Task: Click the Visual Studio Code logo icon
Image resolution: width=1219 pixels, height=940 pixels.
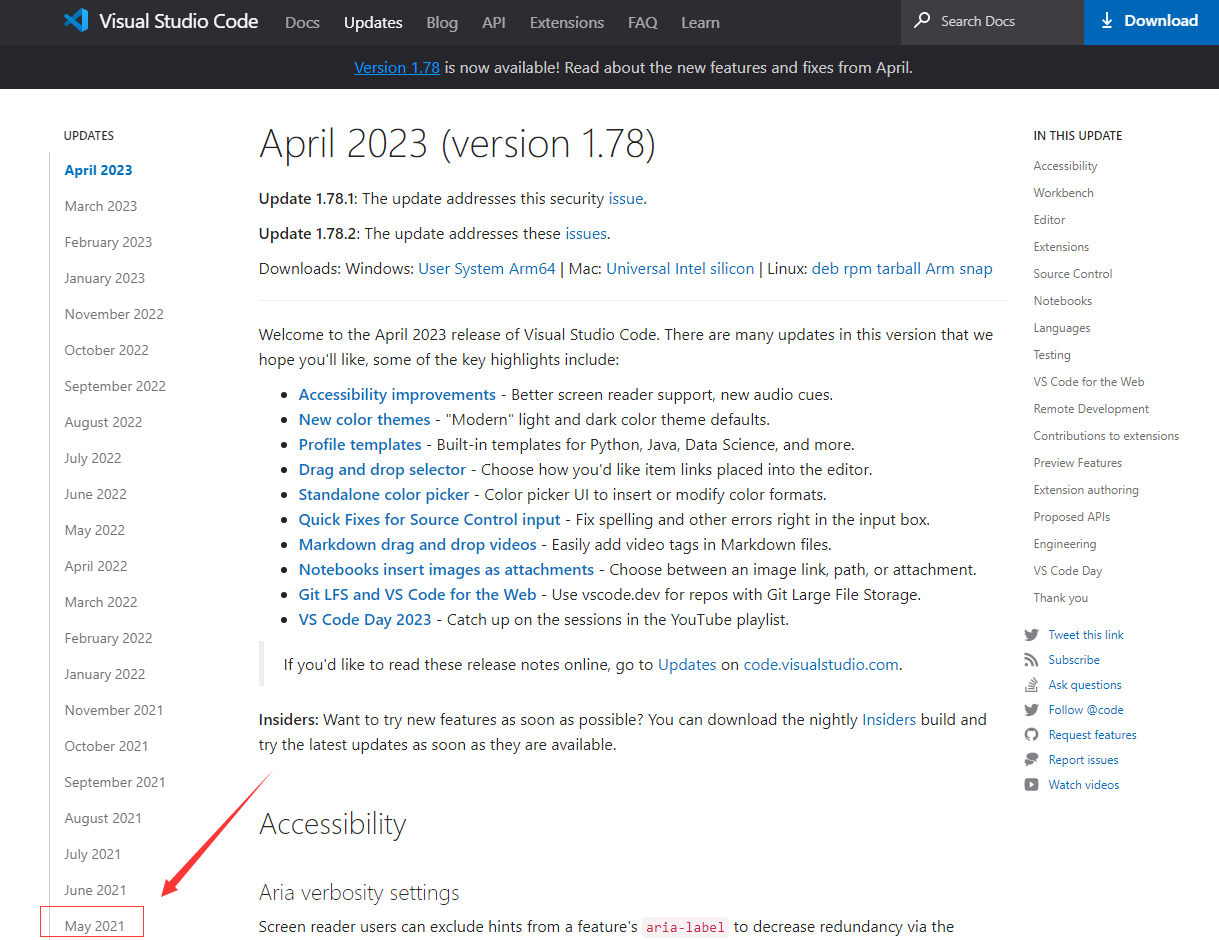Action: pyautogui.click(x=76, y=21)
